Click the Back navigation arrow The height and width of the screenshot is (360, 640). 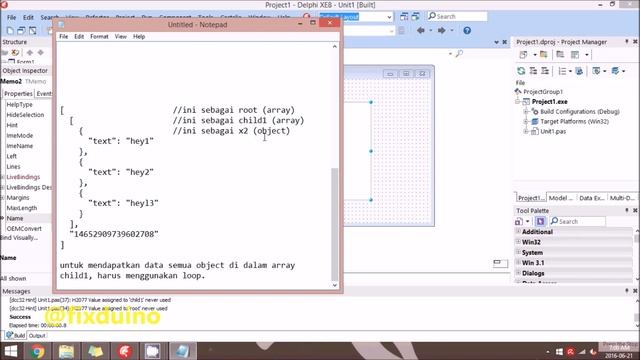420,31
